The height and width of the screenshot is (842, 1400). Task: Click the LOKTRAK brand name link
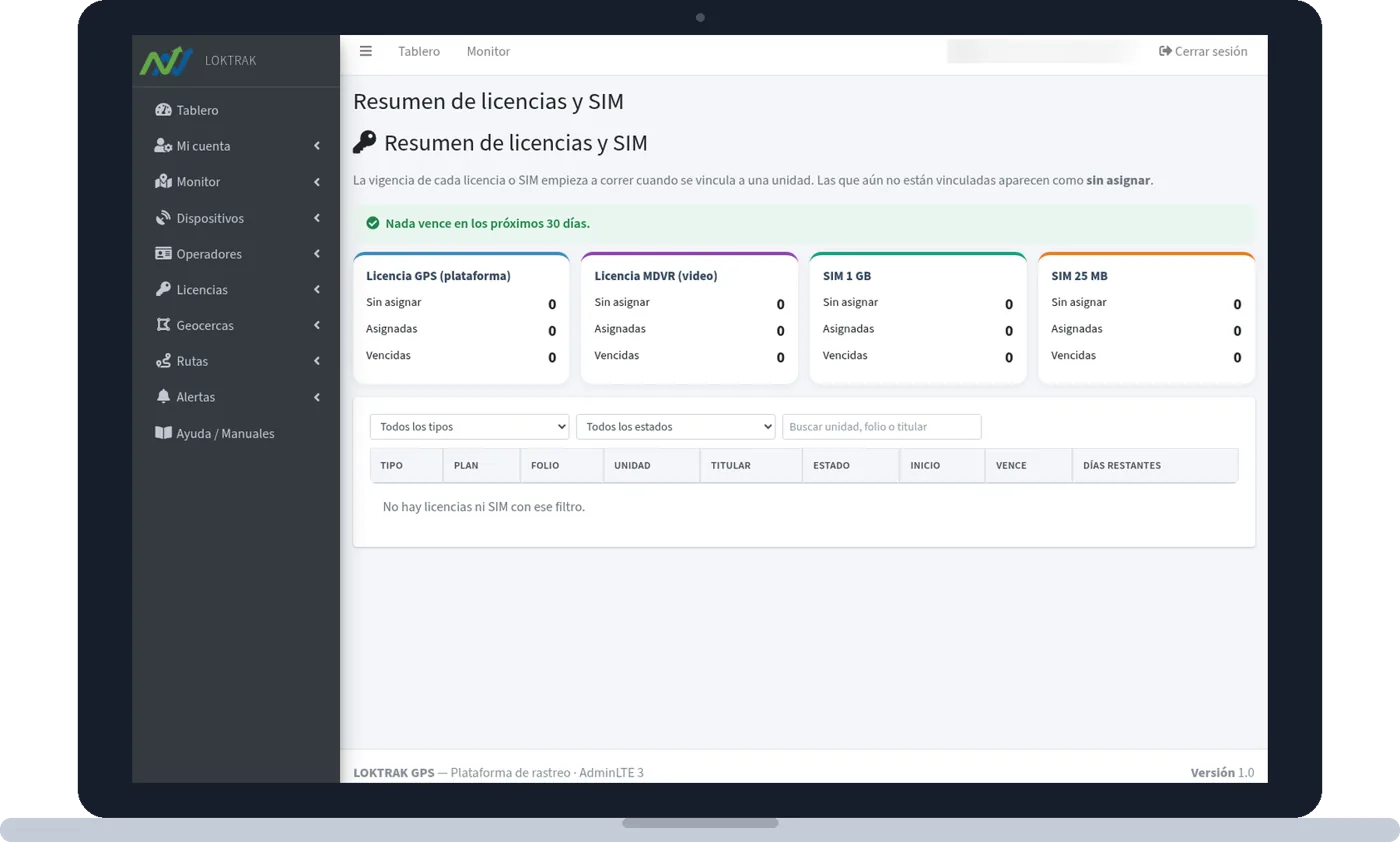[x=230, y=61]
